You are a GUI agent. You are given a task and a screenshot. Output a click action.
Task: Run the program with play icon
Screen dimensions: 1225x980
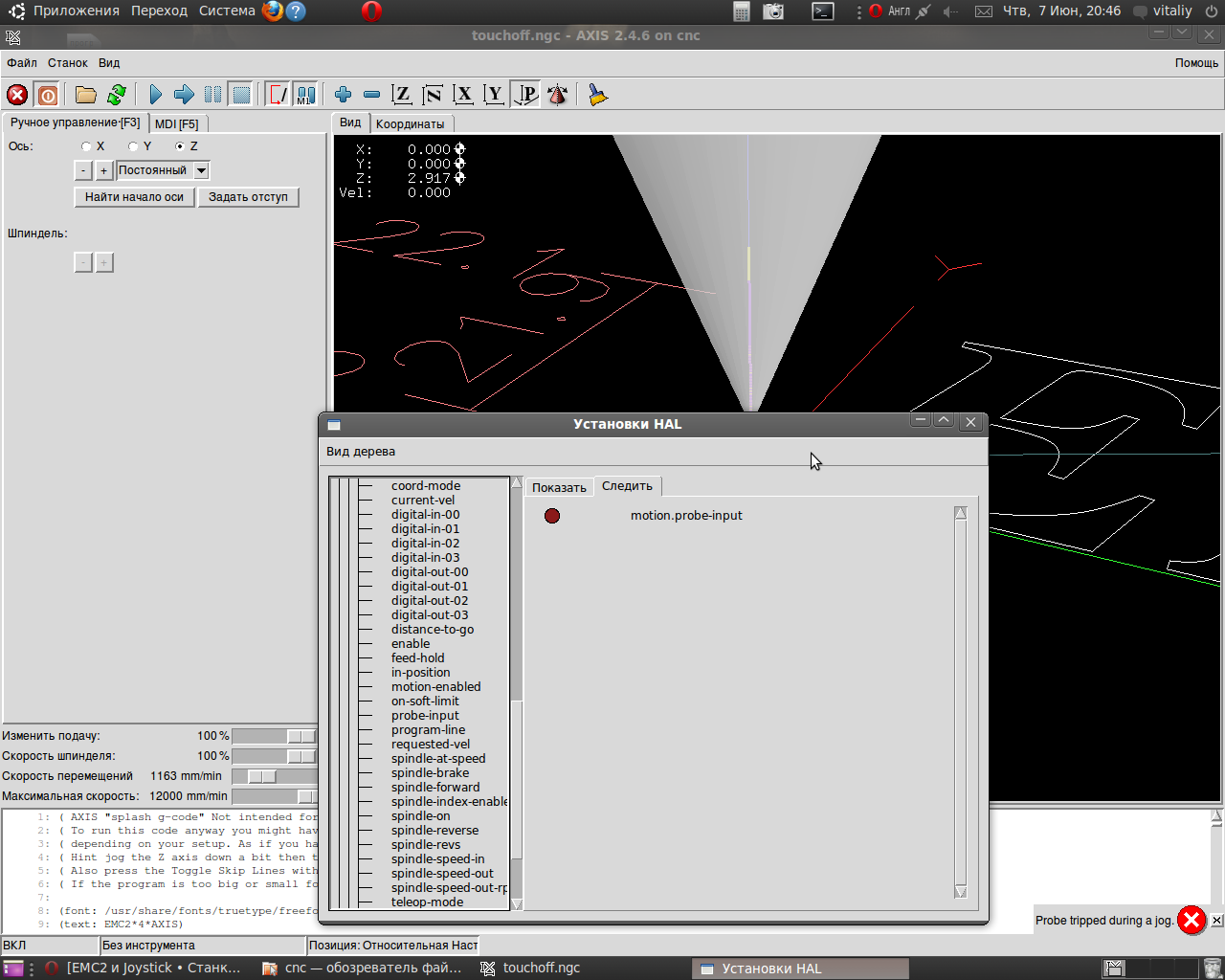tap(155, 95)
